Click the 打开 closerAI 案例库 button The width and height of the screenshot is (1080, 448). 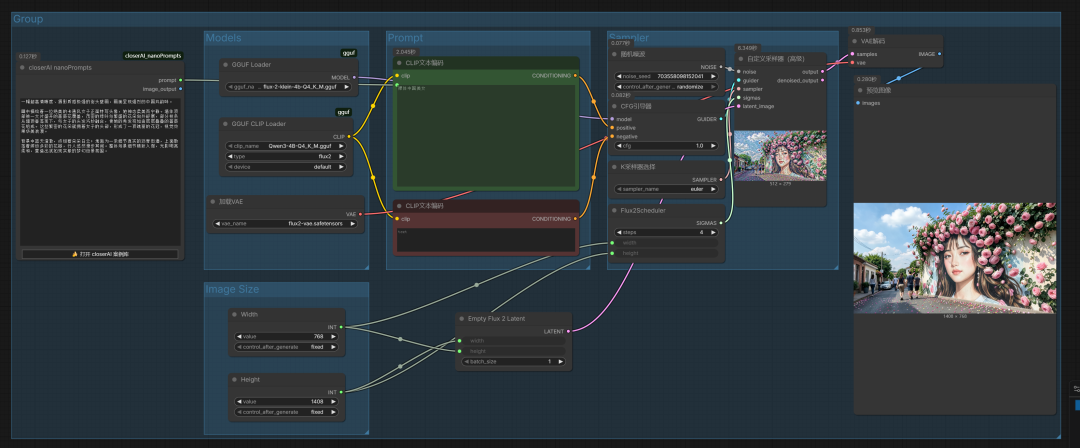tap(100, 254)
